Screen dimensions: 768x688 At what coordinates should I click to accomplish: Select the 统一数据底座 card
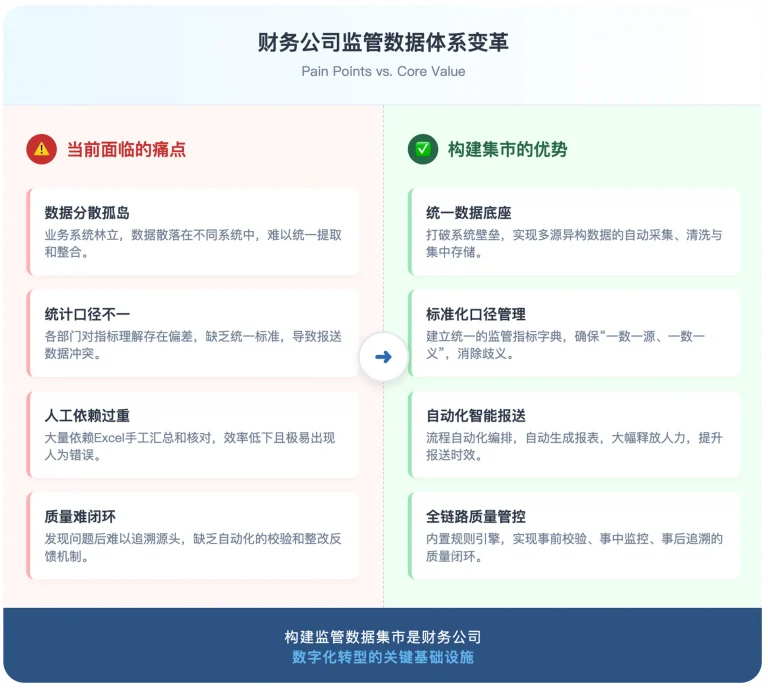coord(574,232)
